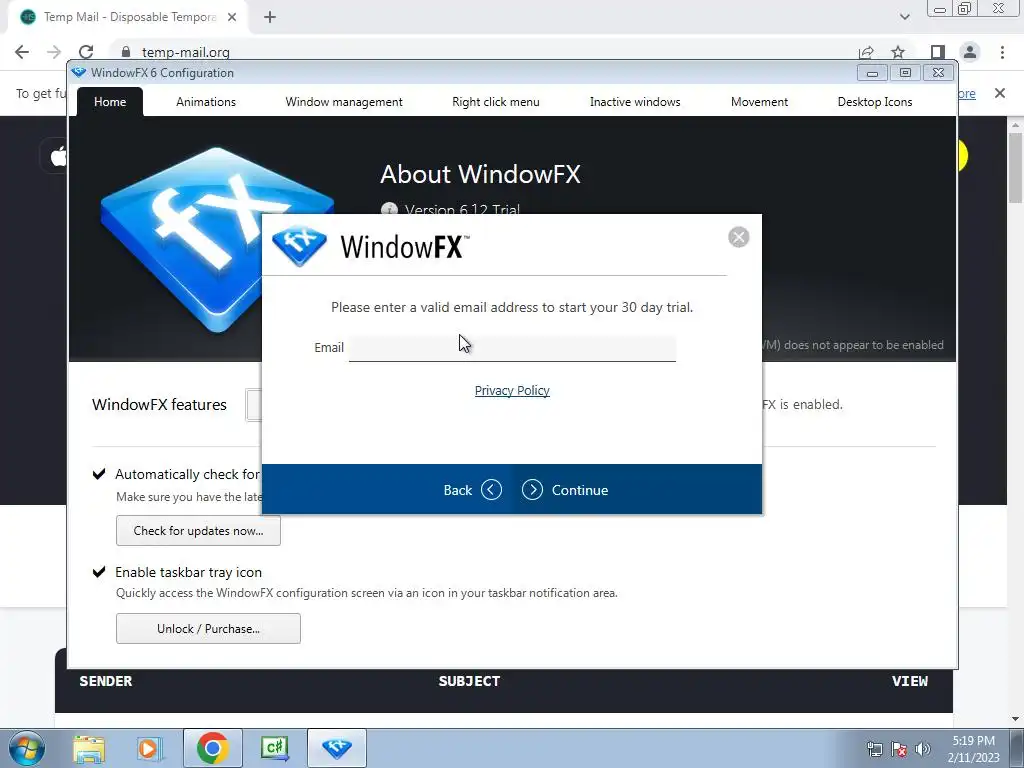Open Chrome side panel icon
Viewport: 1024px width, 768px height.
coord(938,52)
